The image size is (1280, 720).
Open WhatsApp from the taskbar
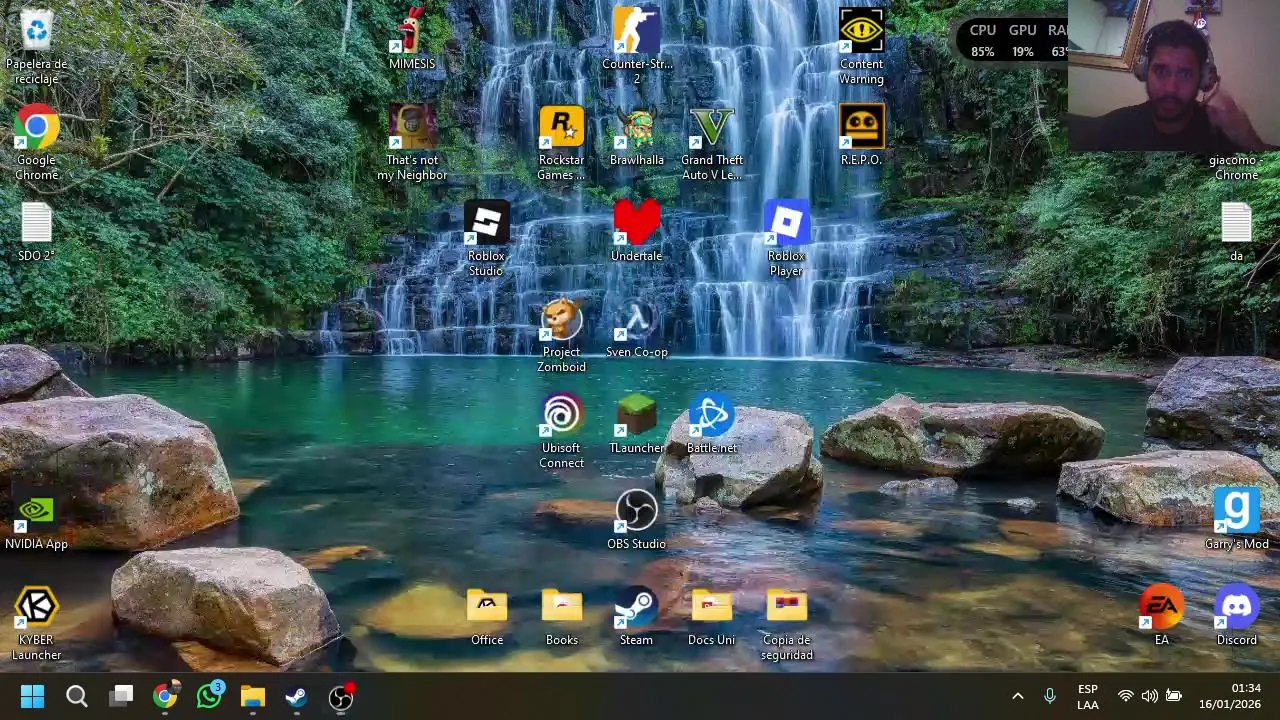click(209, 696)
